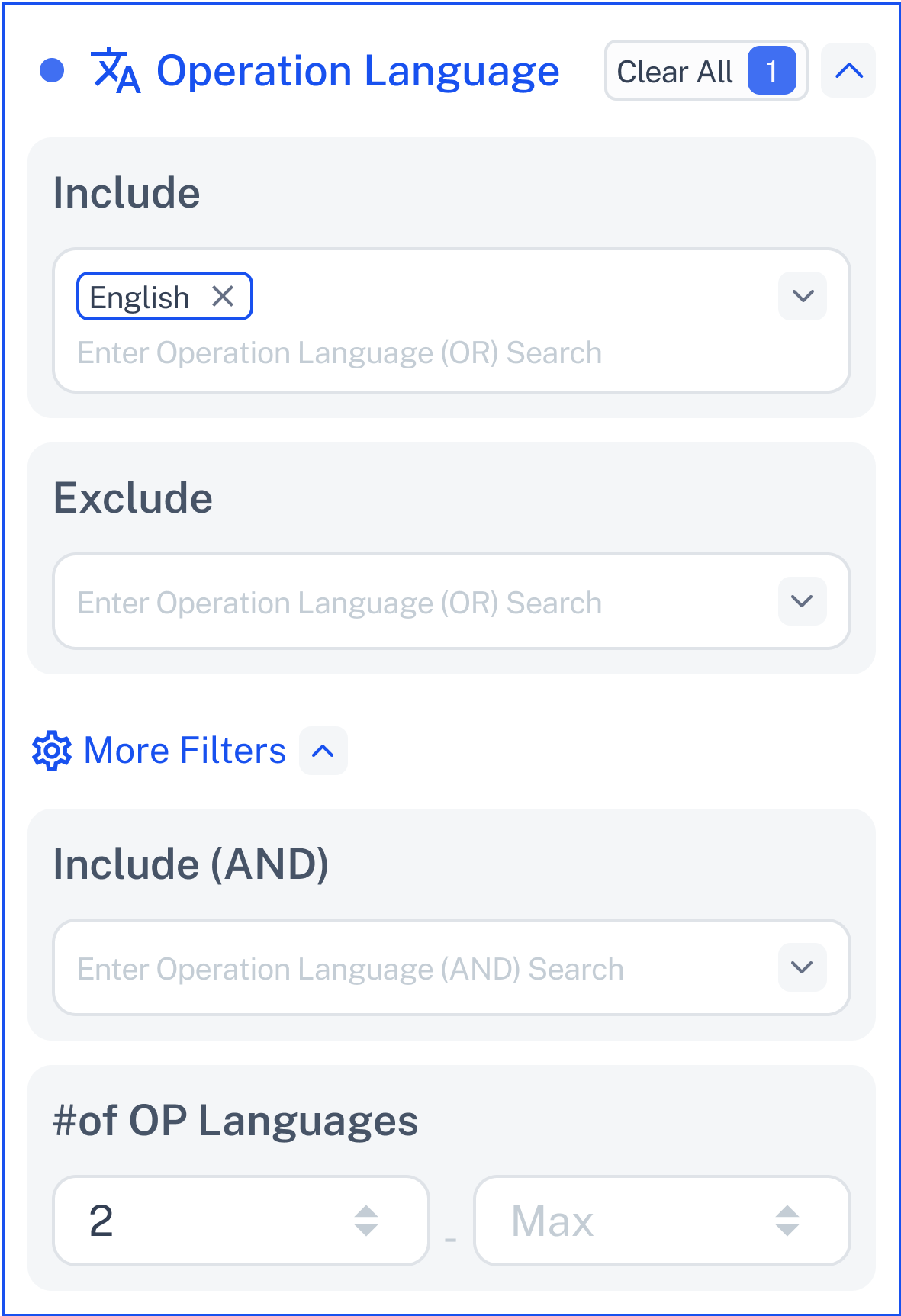Click the More Filters link text
The image size is (901, 1316).
tap(185, 751)
